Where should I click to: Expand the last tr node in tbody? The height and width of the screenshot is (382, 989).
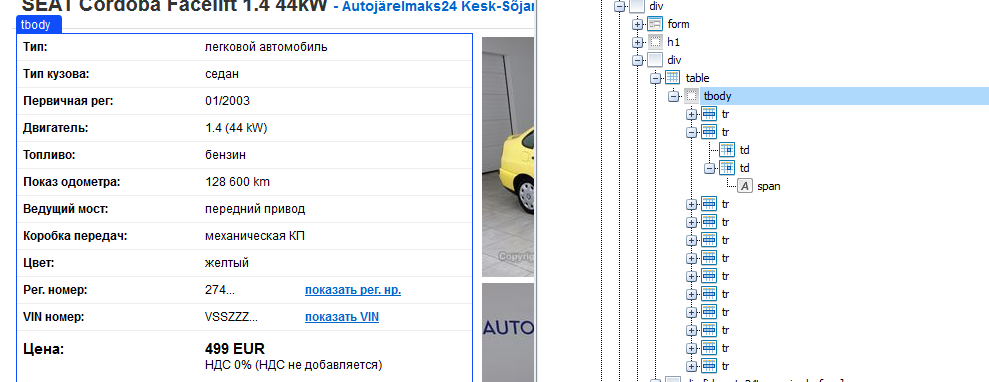pyautogui.click(x=691, y=366)
